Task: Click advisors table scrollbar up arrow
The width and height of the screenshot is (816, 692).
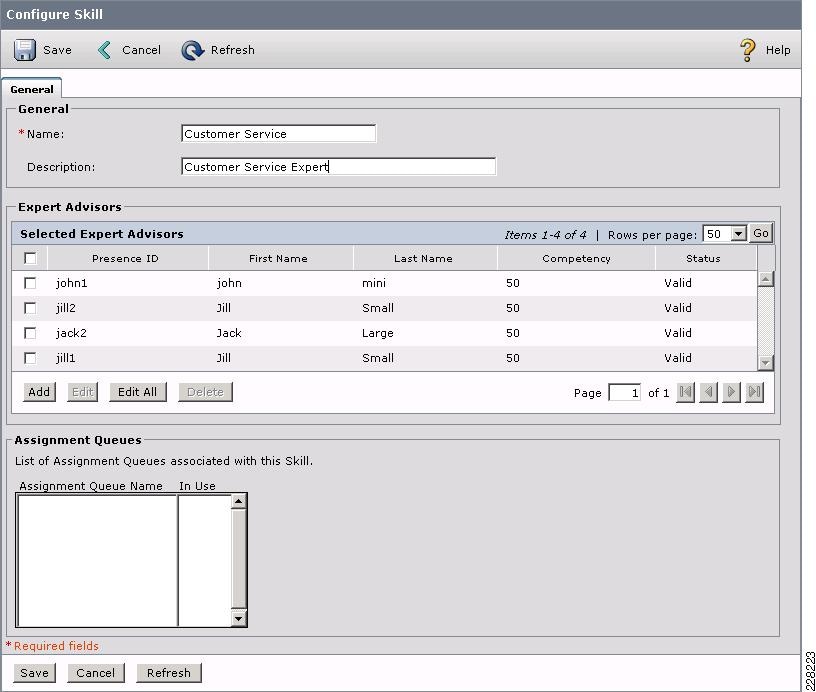Action: coord(766,279)
